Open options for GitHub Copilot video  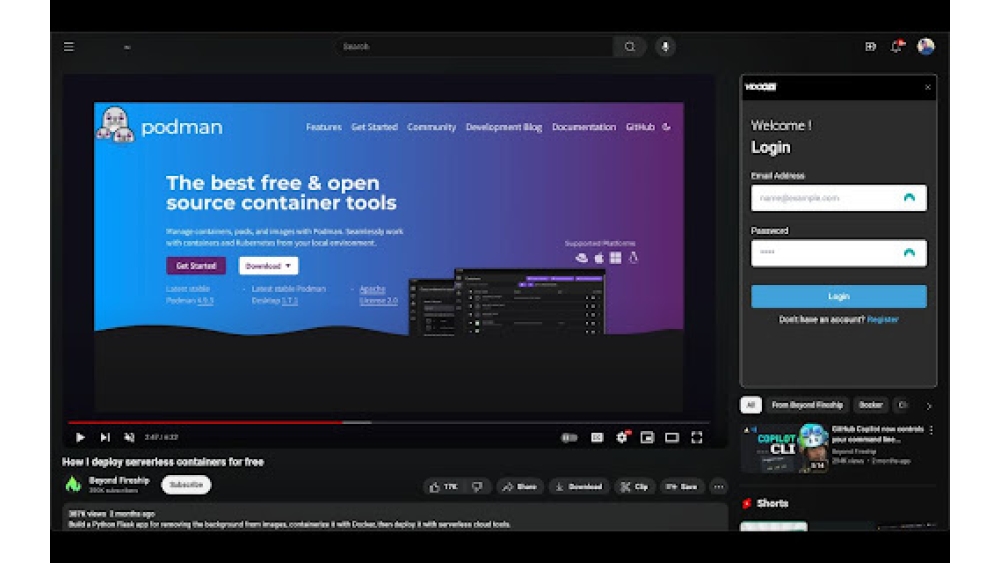[x=931, y=430]
